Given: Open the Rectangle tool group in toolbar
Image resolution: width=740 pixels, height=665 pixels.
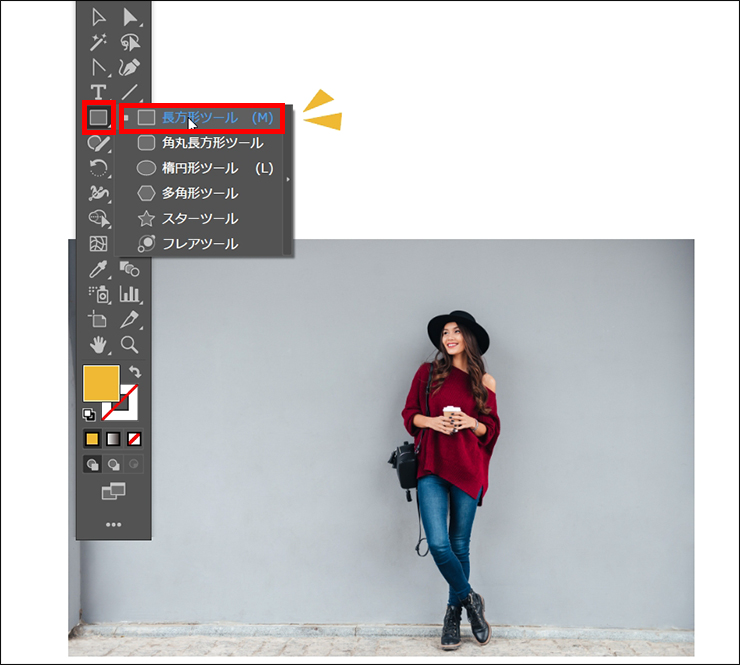Looking at the screenshot, I should click(98, 118).
